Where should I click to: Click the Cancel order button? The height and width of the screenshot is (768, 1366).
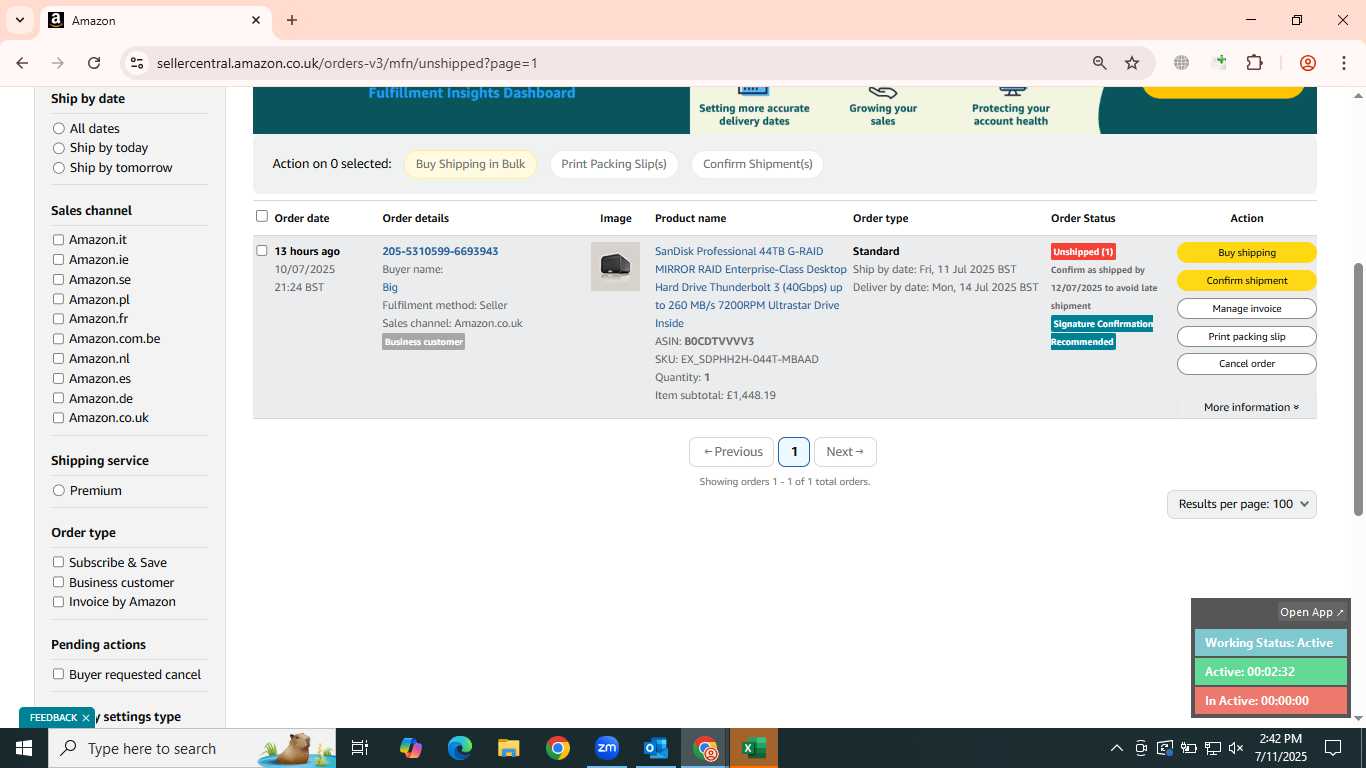point(1247,364)
